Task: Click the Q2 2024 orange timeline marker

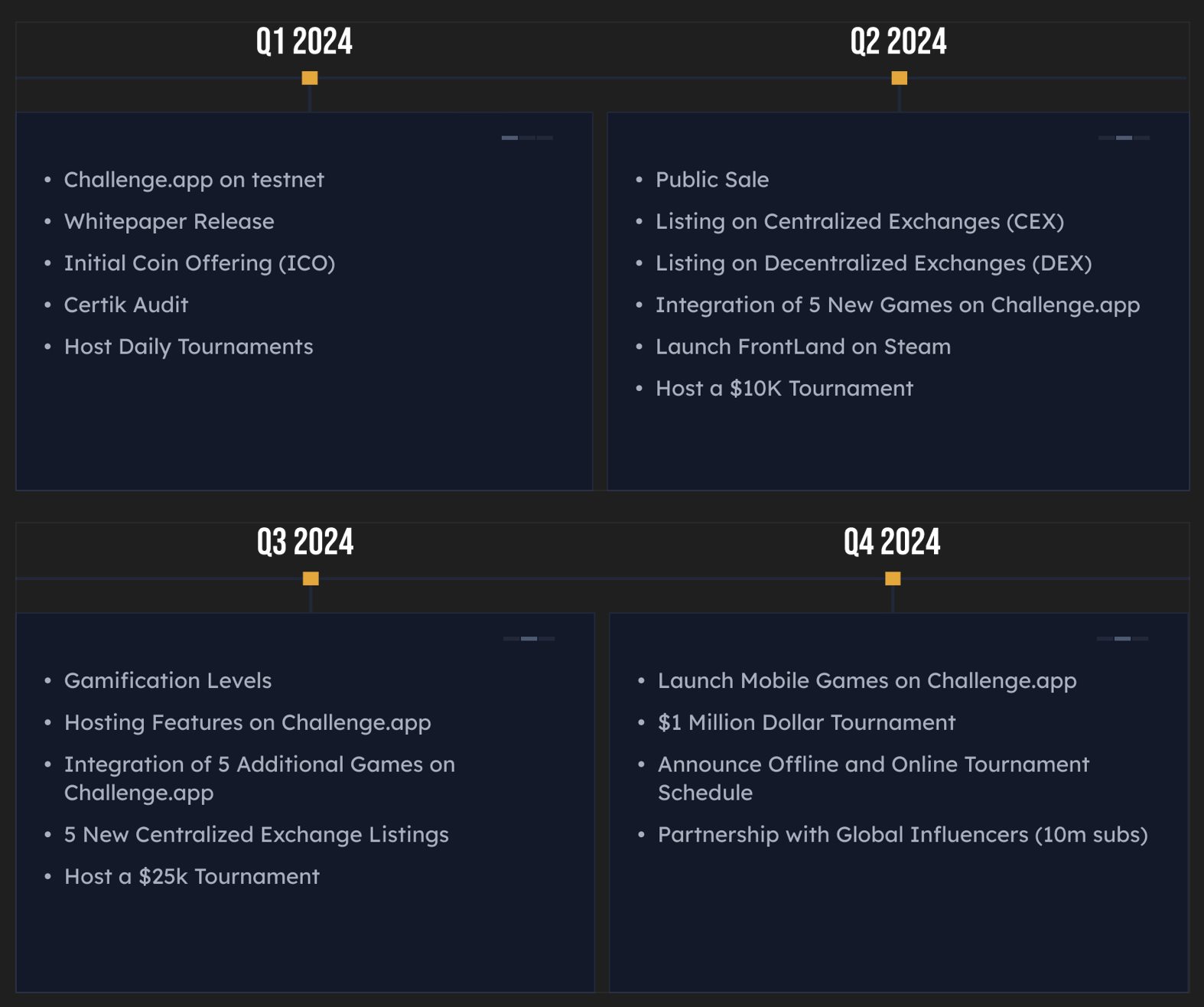Action: (899, 78)
